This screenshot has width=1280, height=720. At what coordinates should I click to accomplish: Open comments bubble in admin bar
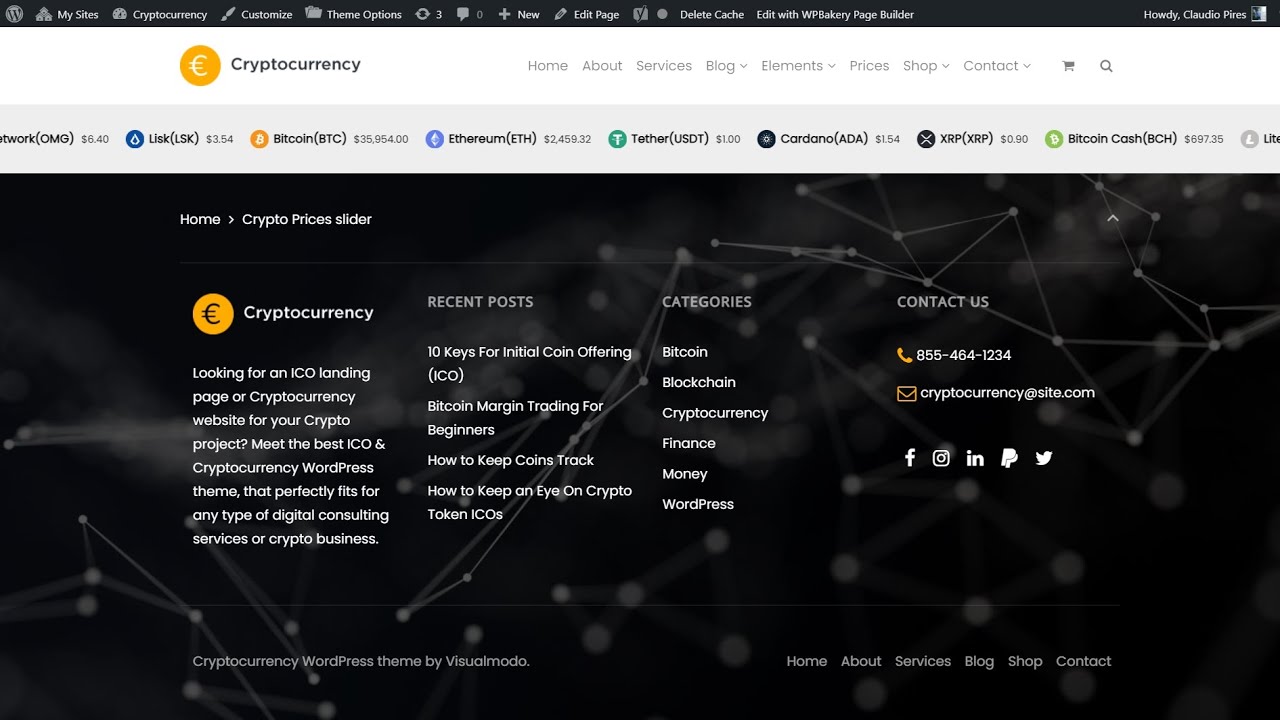click(469, 14)
